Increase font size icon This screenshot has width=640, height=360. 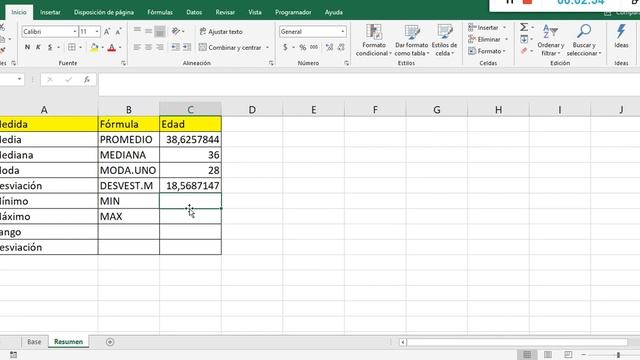(107, 31)
